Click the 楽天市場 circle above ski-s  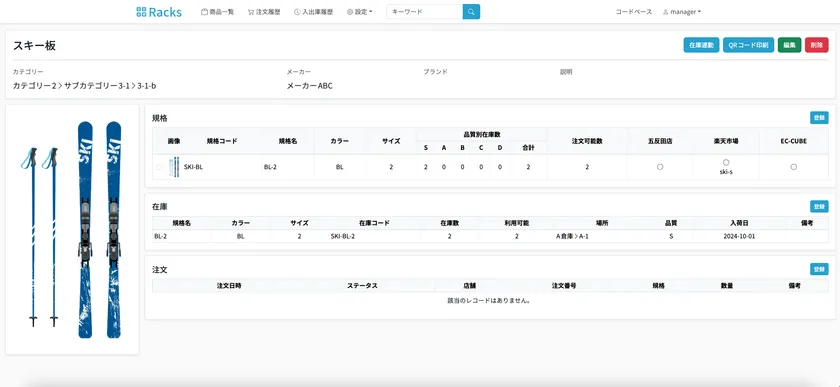pyautogui.click(x=726, y=162)
